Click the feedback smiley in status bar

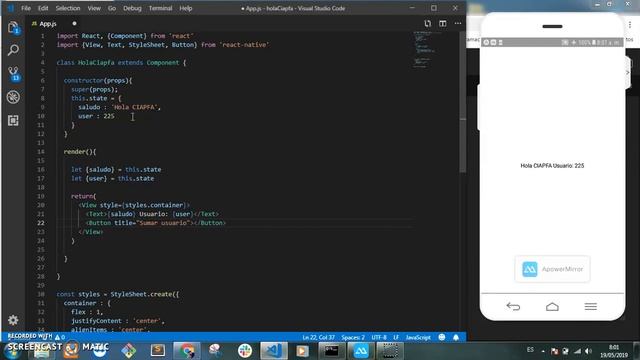tap(442, 337)
